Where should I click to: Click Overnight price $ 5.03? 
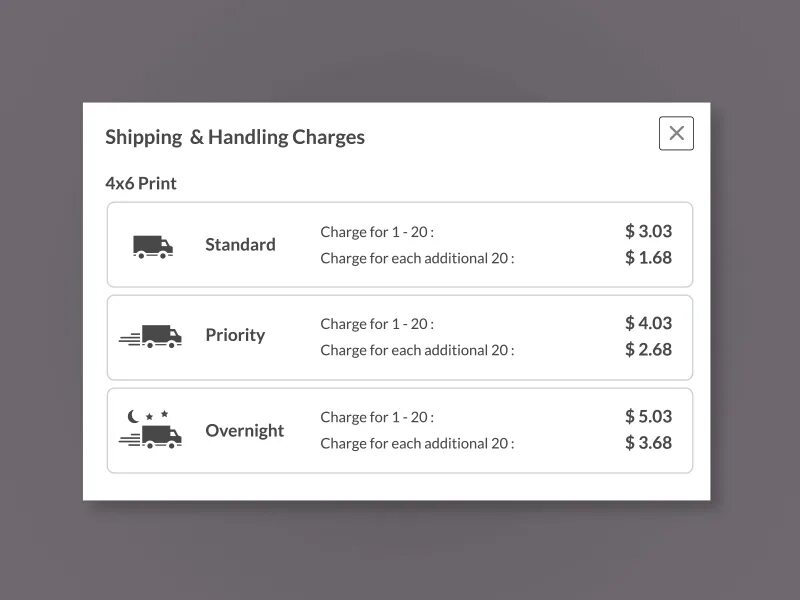pyautogui.click(x=648, y=416)
